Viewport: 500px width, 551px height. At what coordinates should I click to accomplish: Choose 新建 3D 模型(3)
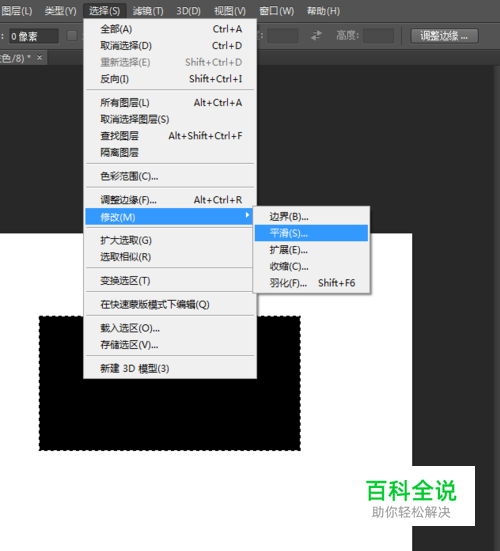[170, 368]
